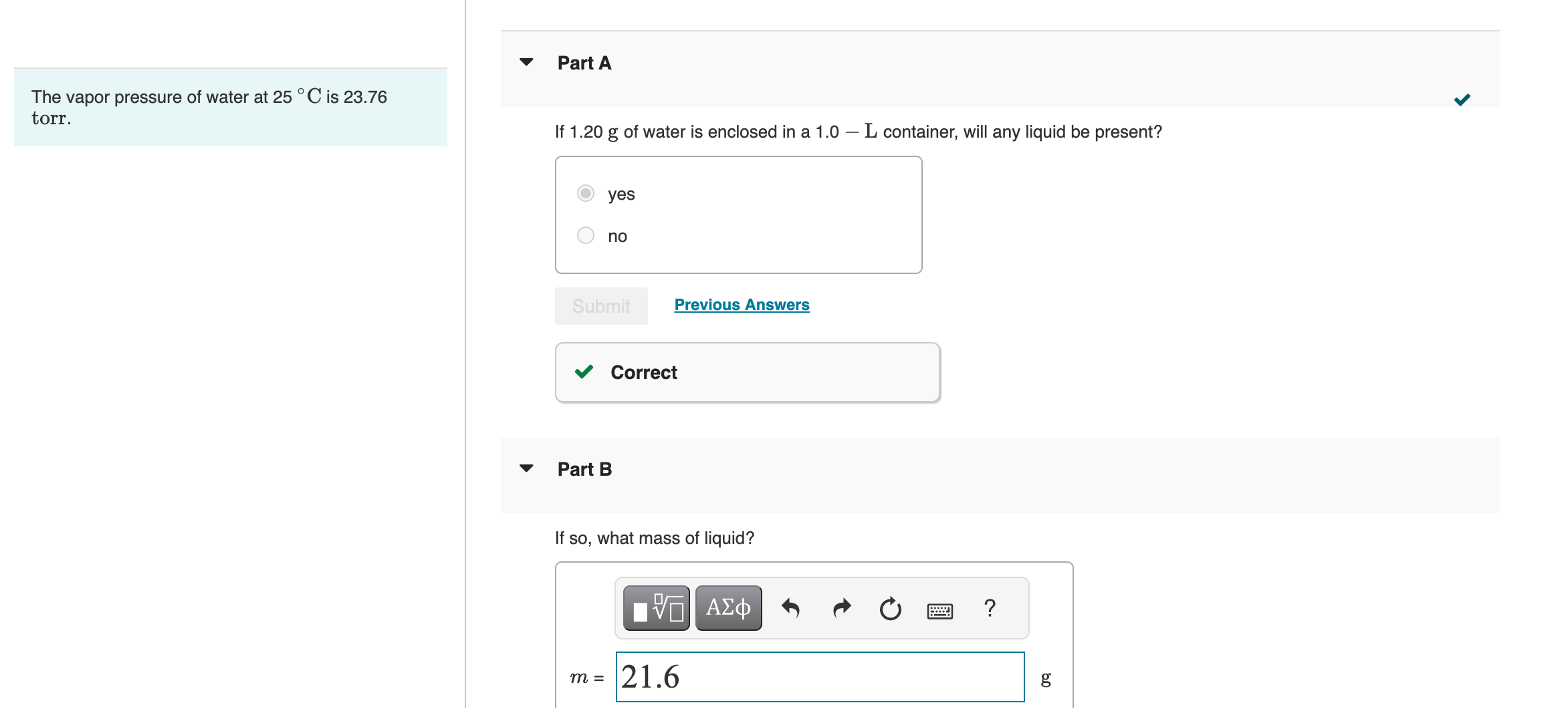The height and width of the screenshot is (709, 1568).
Task: Select the yes radio option
Action: pyautogui.click(x=585, y=193)
